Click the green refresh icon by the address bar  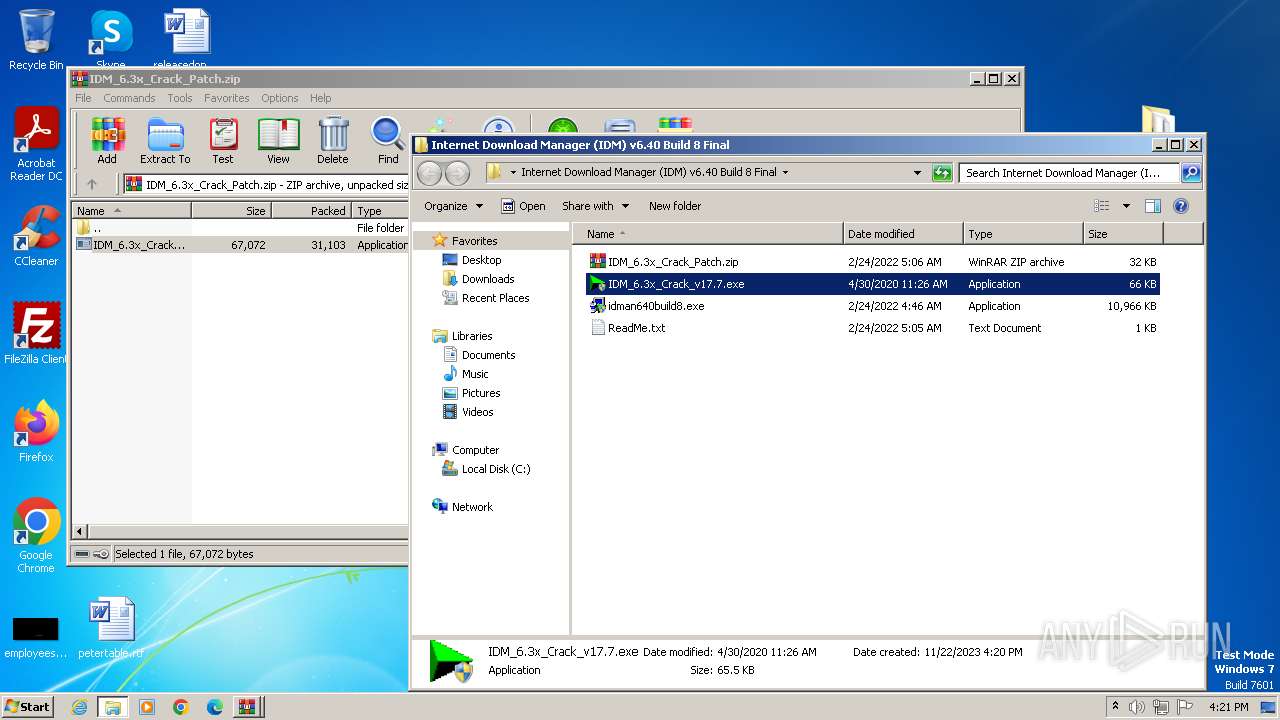tap(941, 173)
